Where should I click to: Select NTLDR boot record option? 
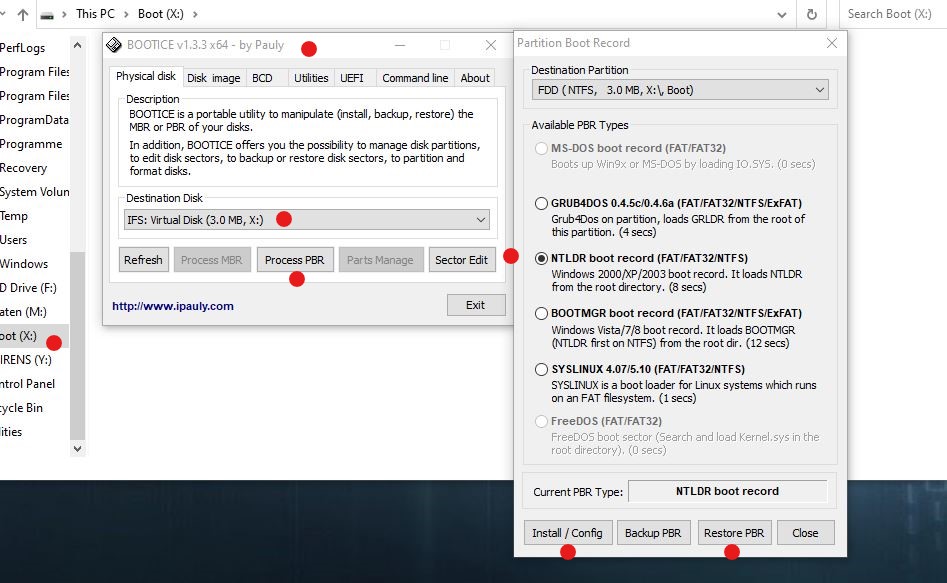pos(541,259)
